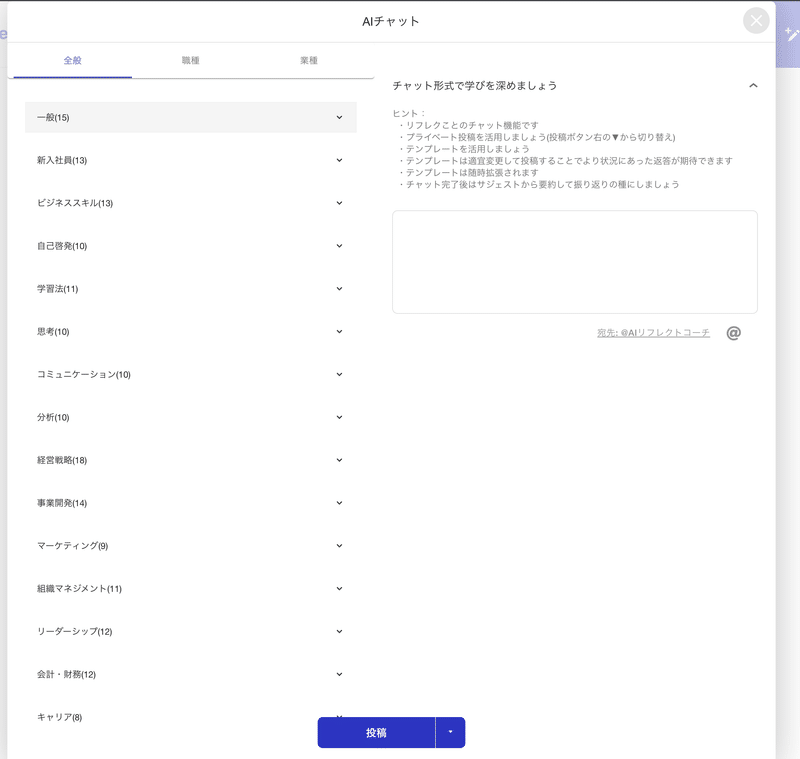
Task: Expand the 分析(10) category
Action: tap(191, 417)
